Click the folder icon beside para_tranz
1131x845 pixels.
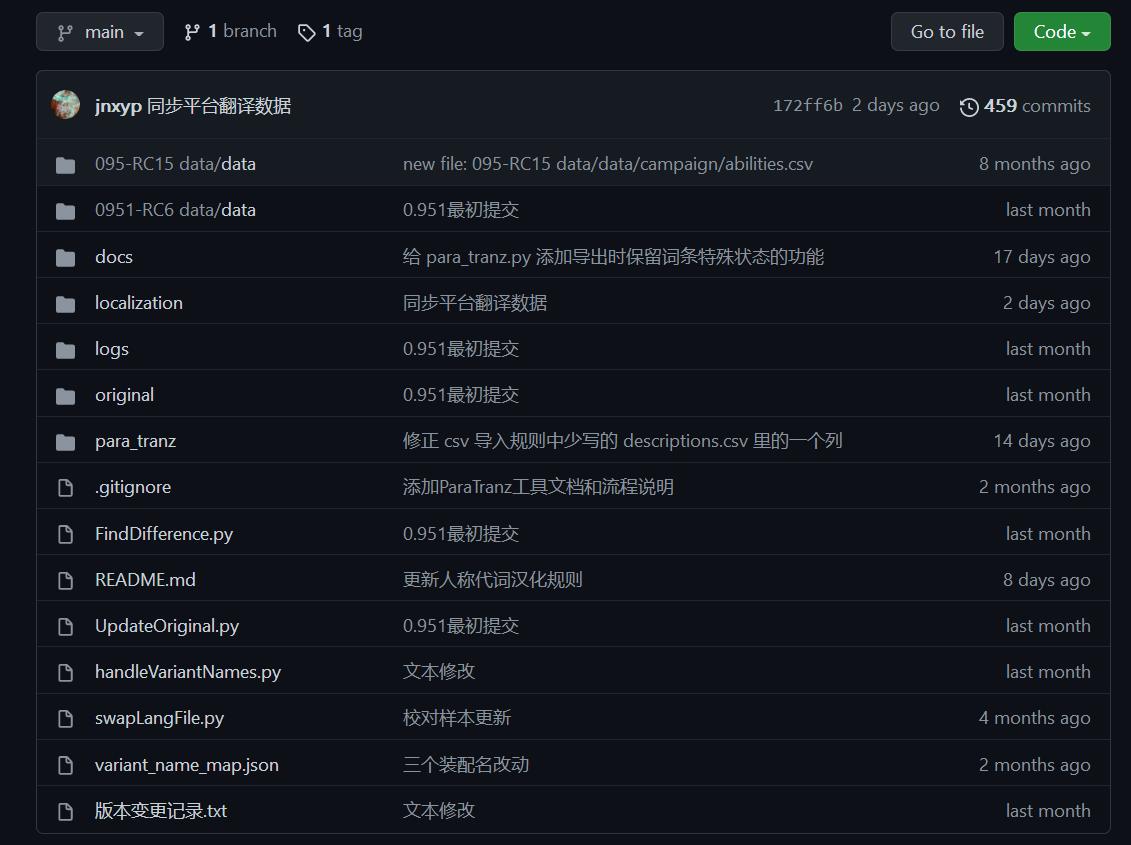[x=65, y=440]
